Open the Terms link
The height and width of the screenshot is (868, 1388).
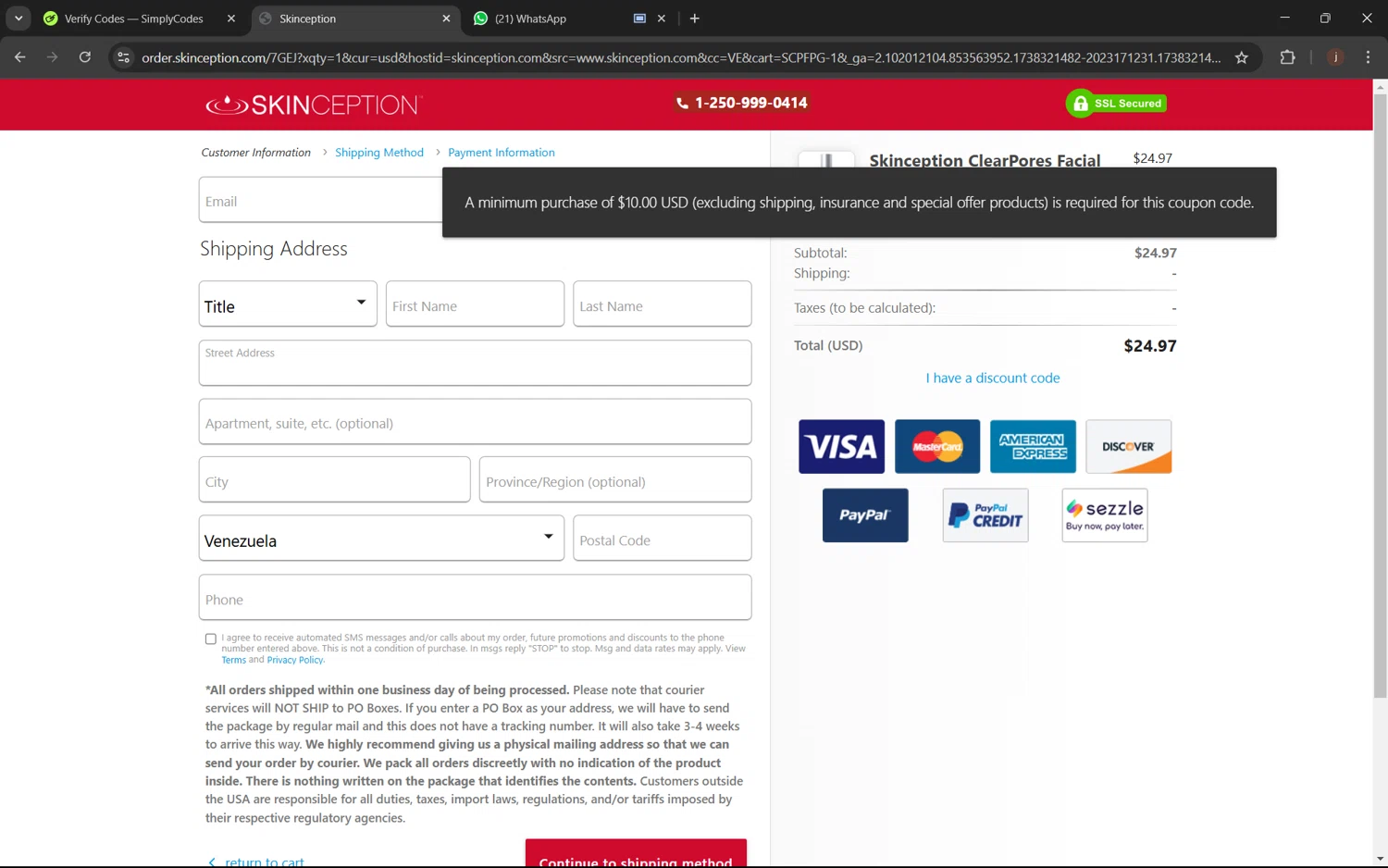234,660
